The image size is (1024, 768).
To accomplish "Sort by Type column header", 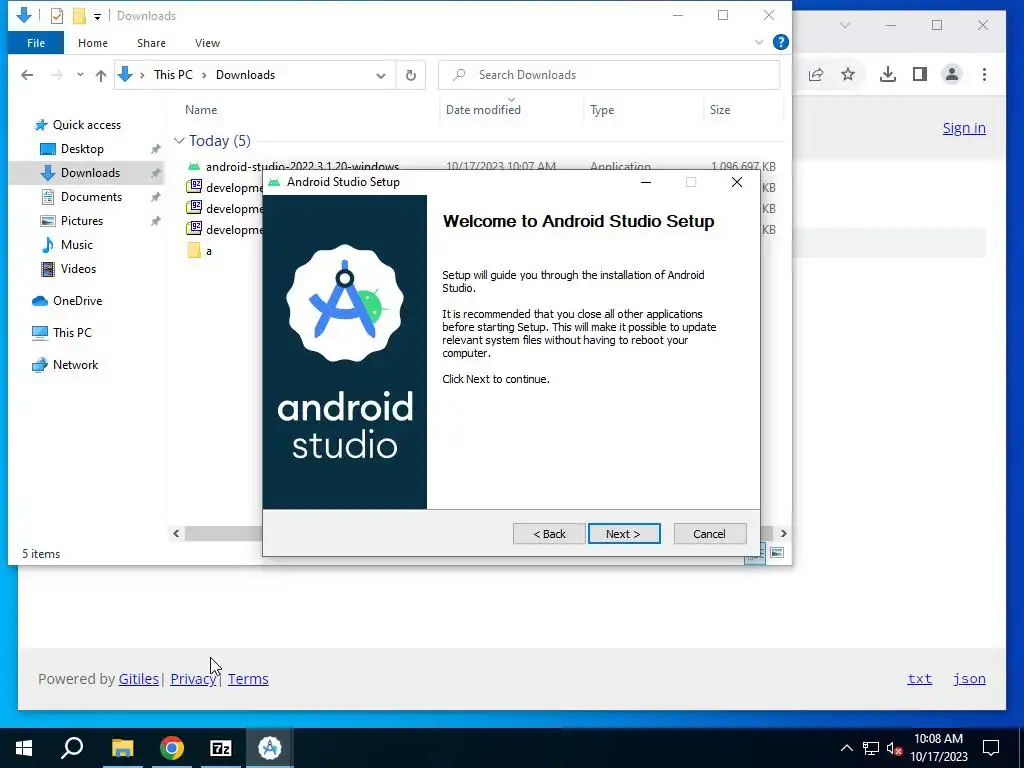I will tap(602, 110).
